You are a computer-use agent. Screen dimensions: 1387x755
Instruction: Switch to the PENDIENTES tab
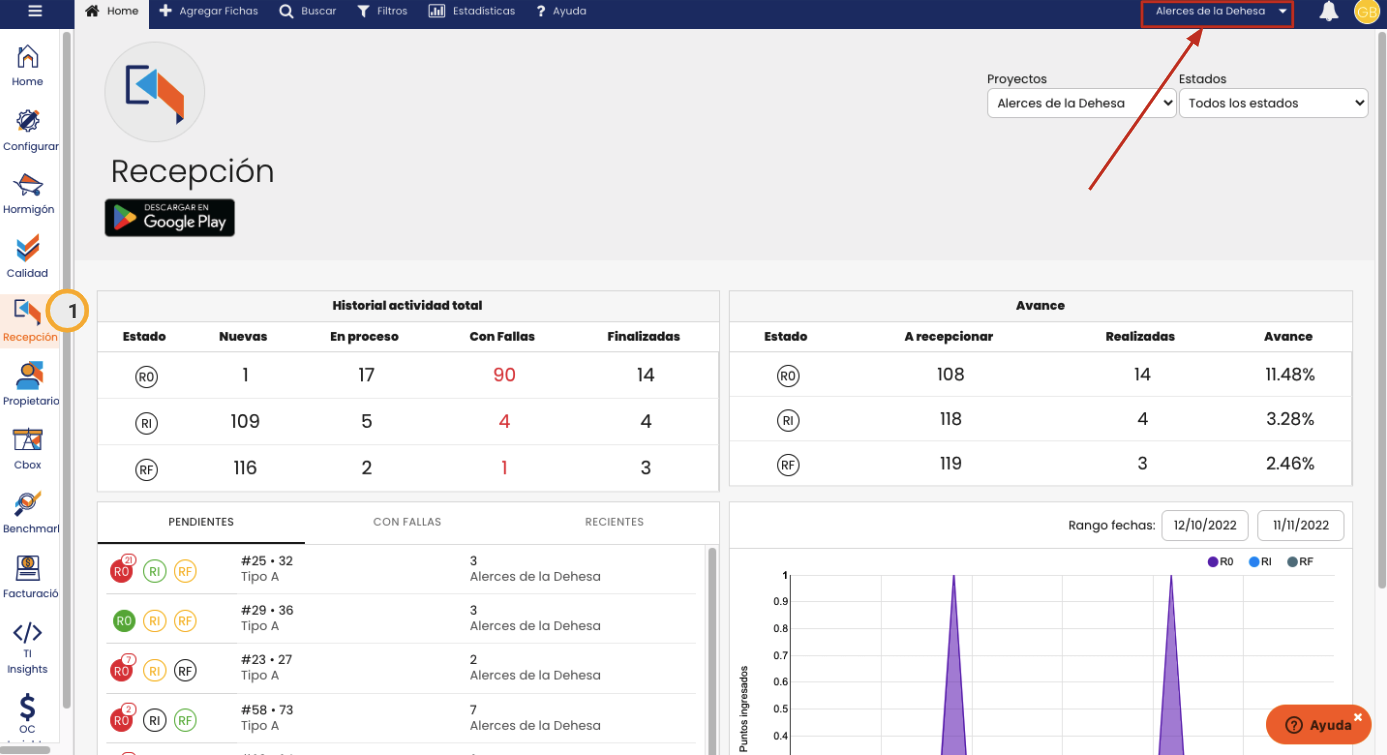point(201,522)
